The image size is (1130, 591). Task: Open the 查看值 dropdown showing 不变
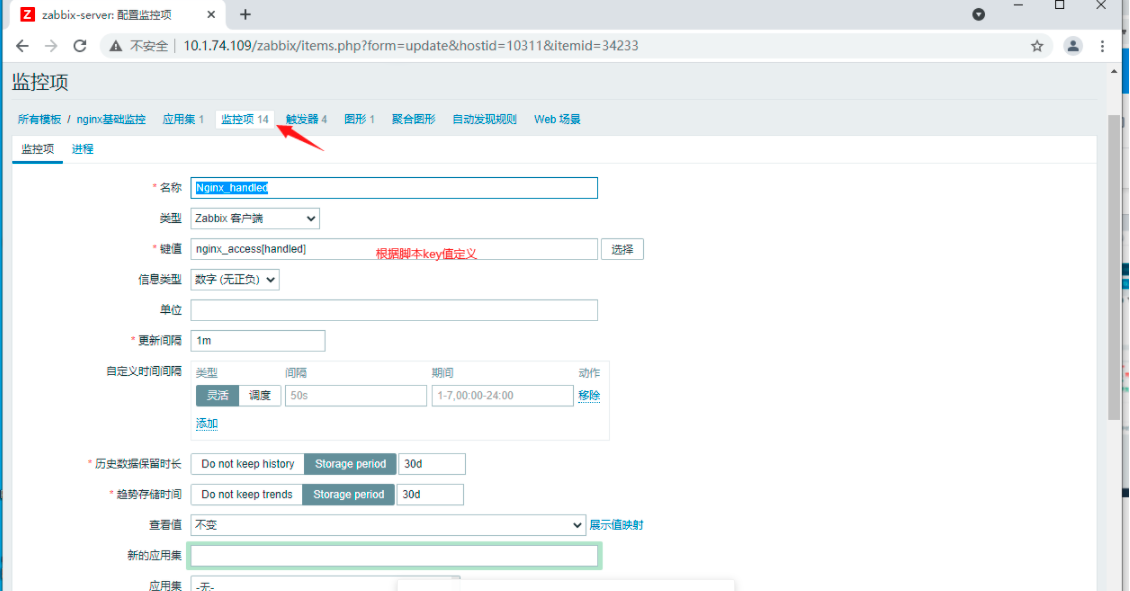[388, 525]
